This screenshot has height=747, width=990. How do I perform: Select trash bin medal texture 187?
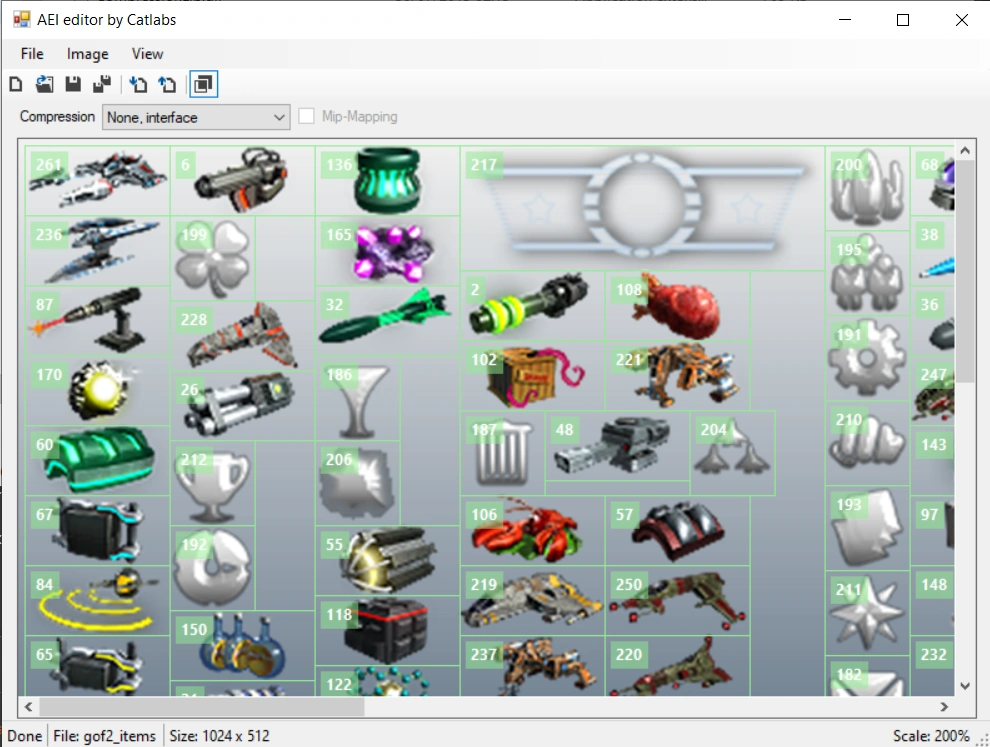point(503,453)
